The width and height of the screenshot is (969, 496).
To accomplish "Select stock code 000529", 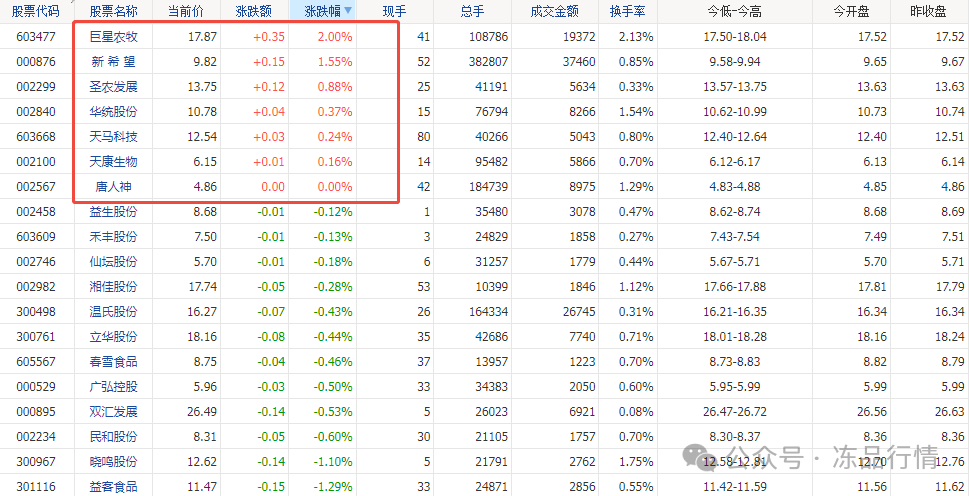I will click(36, 387).
